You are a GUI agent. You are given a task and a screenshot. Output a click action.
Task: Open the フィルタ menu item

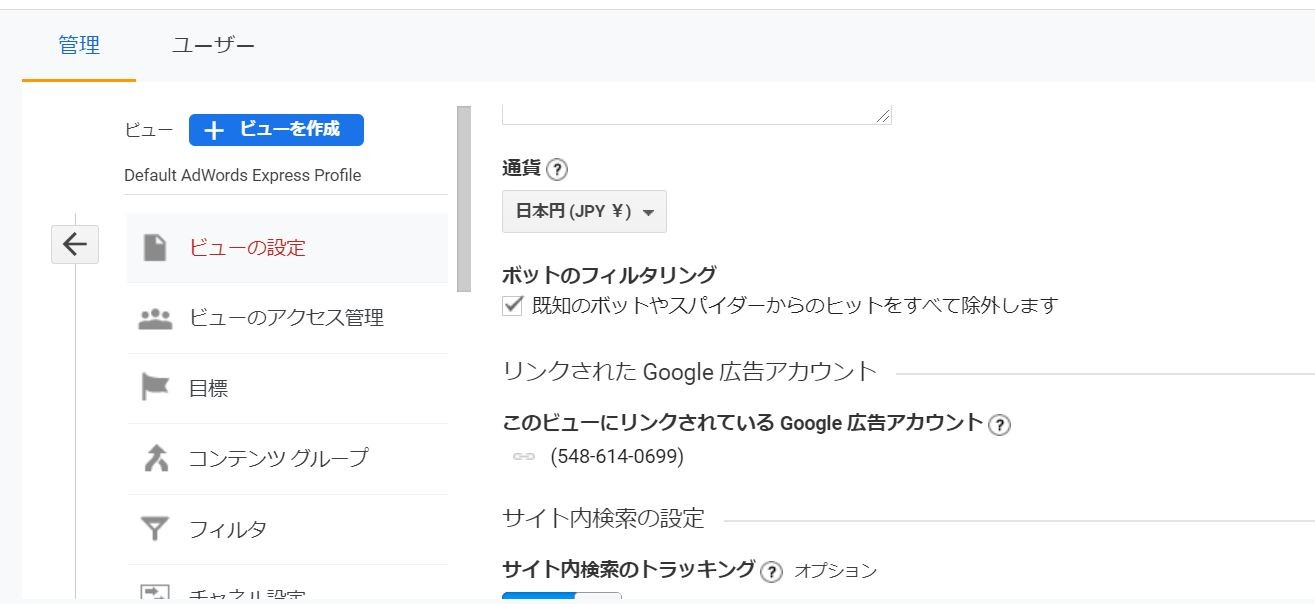point(287,529)
